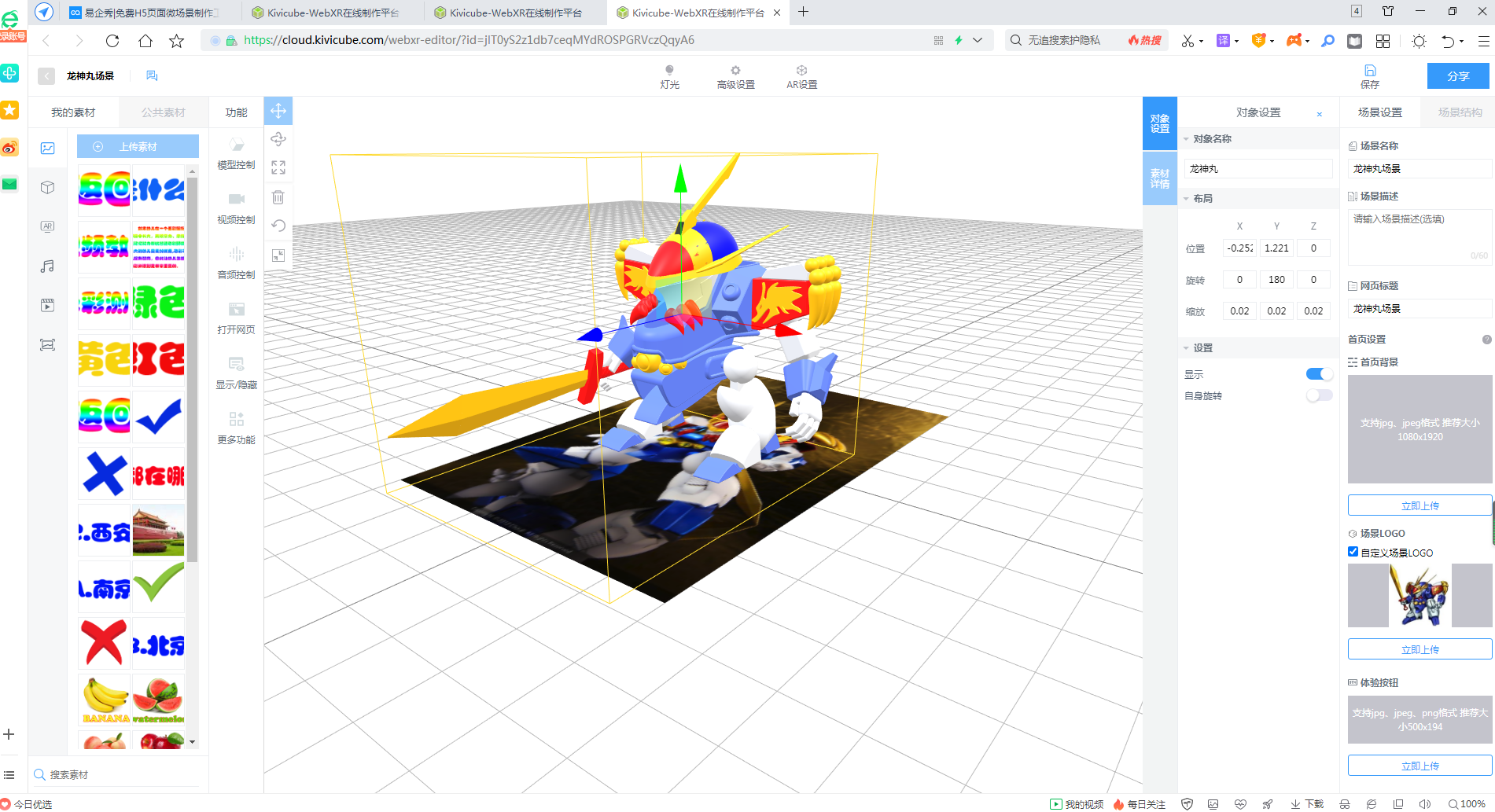The image size is (1495, 812).
Task: Select the rotate tool in viewport toolbar
Action: point(278,139)
